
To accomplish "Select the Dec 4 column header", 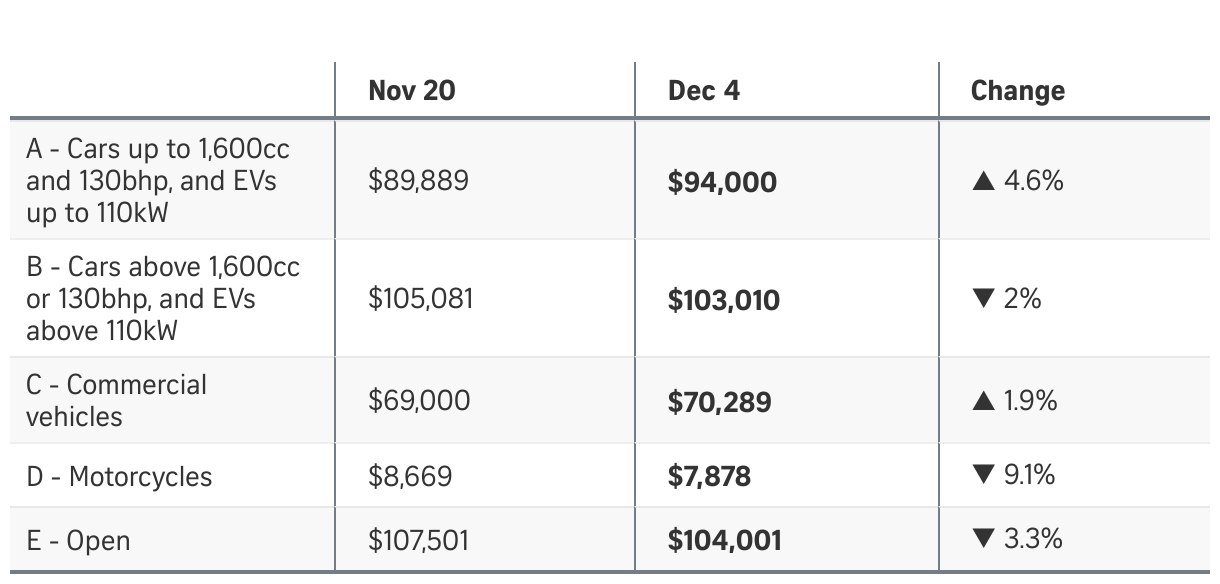I will pyautogui.click(x=704, y=91).
